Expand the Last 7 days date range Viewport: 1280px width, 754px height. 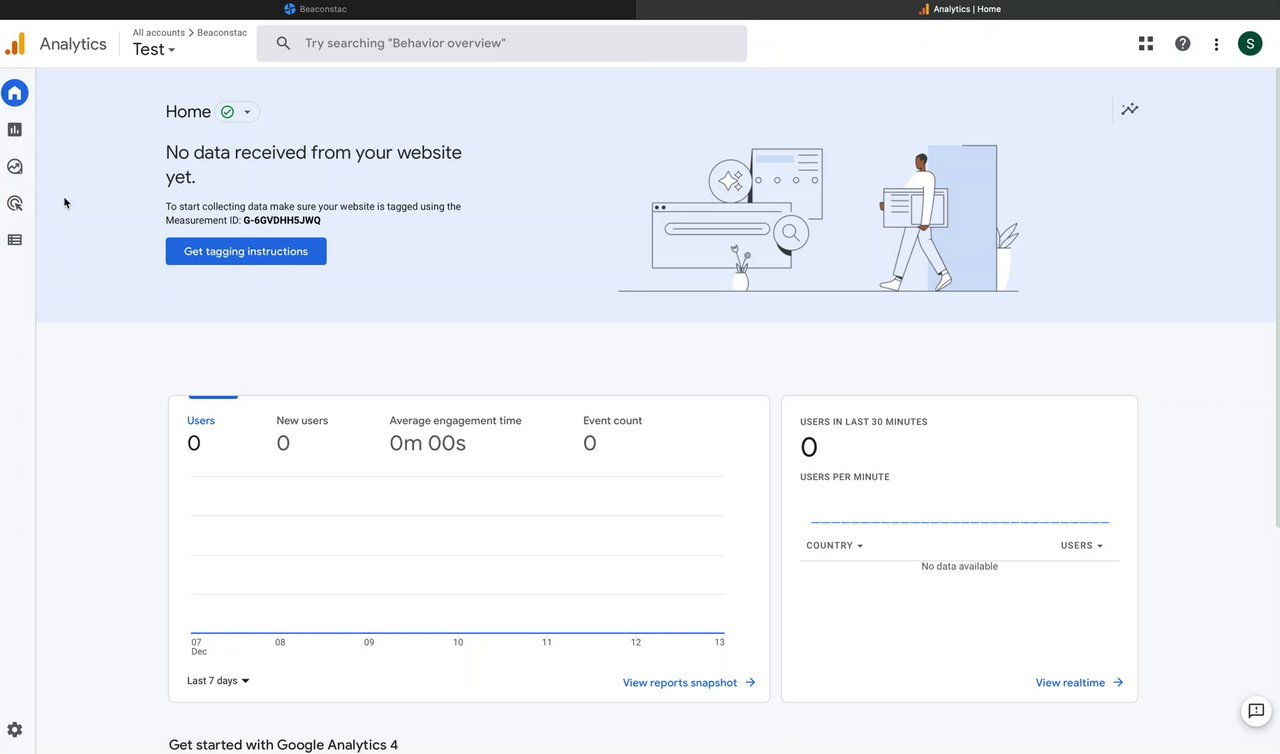[x=218, y=681]
